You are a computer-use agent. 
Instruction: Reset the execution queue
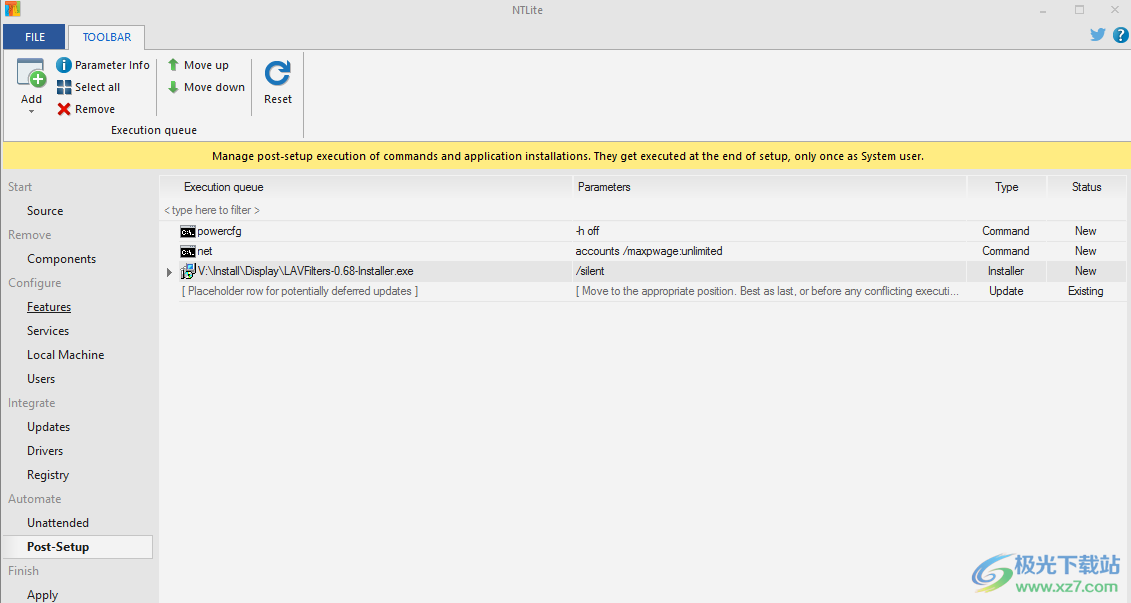[278, 82]
